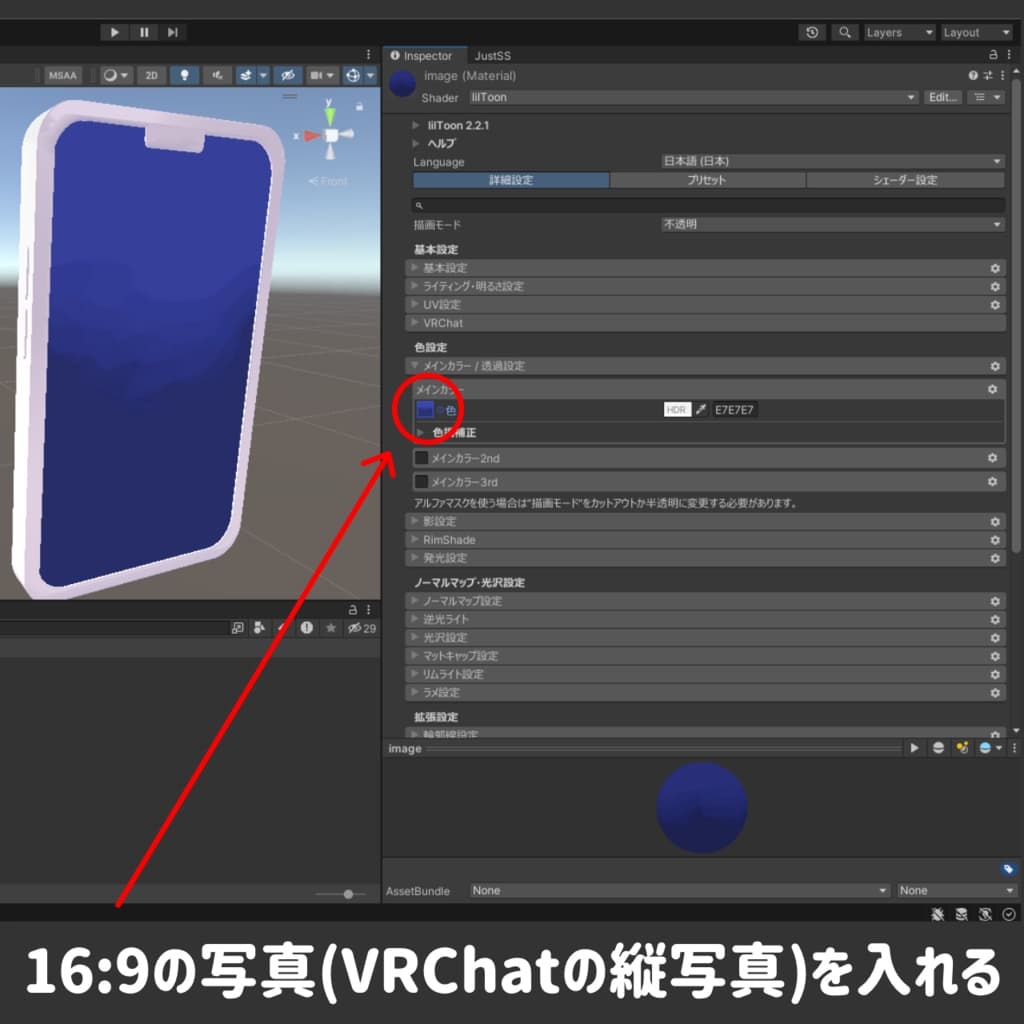The height and width of the screenshot is (1024, 1024).
Task: Mute scene audio via the Scene view toolbar
Action: pos(219,74)
